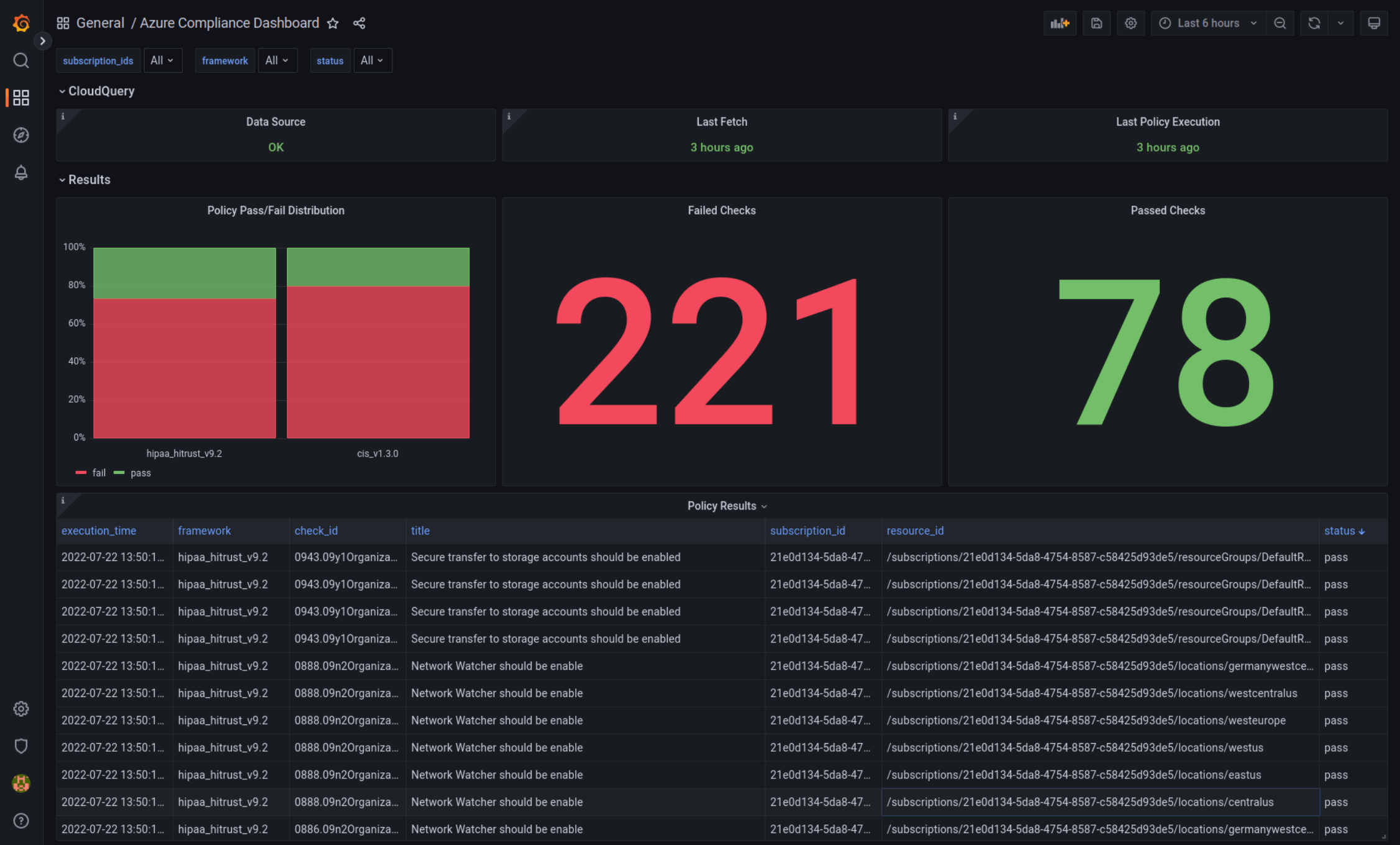Click the General breadcrumb link
Viewport: 1400px width, 845px height.
[x=100, y=23]
